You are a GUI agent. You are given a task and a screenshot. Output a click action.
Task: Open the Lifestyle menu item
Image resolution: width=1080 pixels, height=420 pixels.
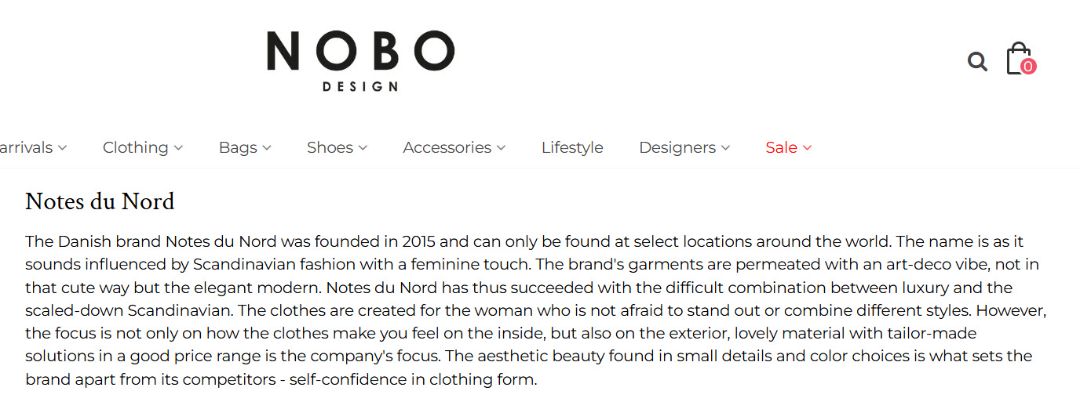pyautogui.click(x=572, y=148)
